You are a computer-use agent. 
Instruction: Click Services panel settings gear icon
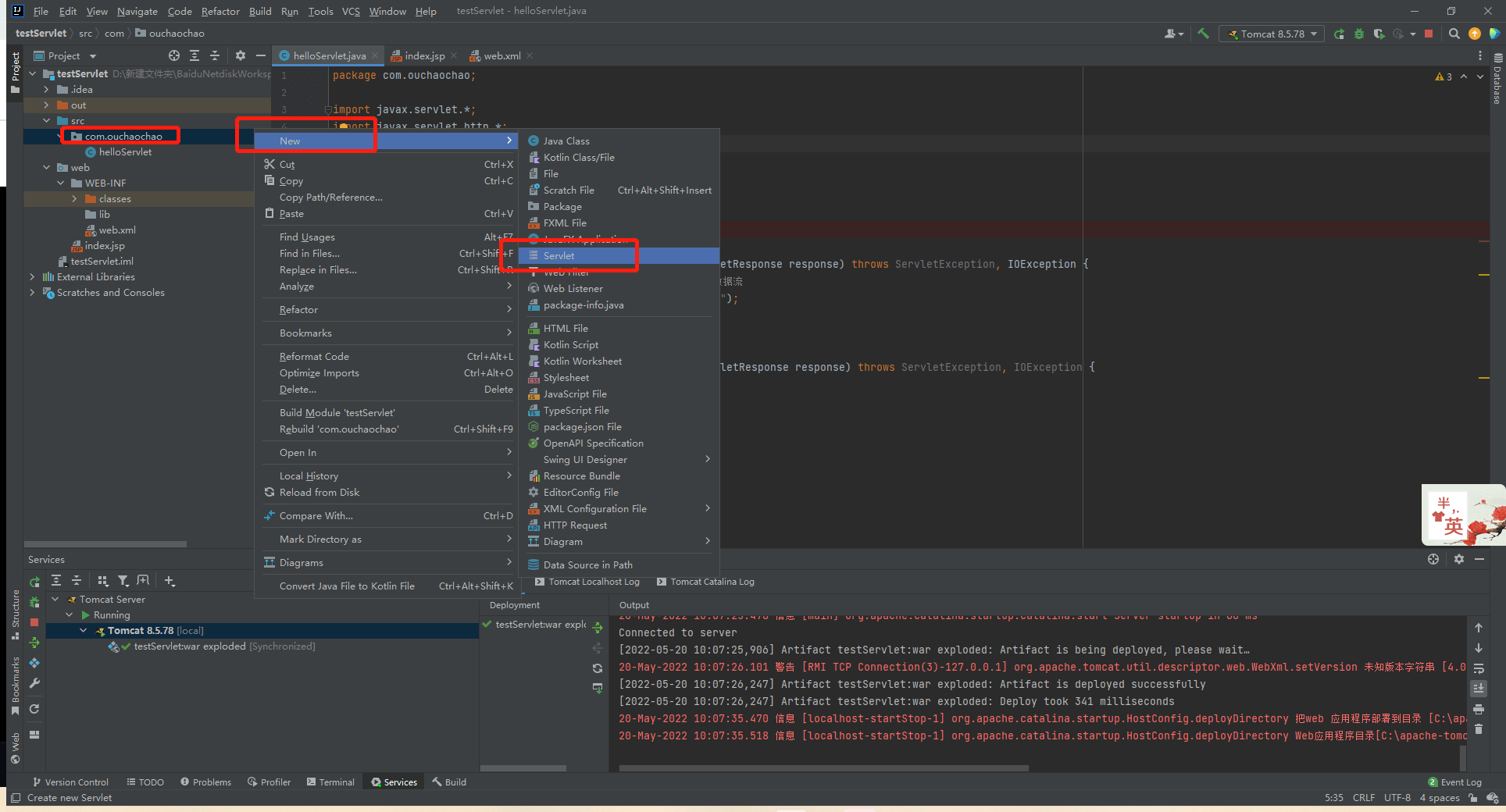pos(1459,559)
